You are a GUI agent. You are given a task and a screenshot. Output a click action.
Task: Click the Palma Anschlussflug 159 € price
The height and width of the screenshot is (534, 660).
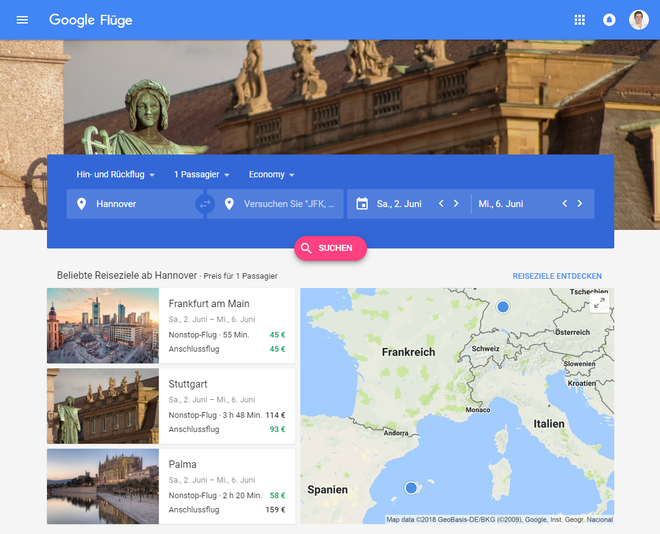275,510
